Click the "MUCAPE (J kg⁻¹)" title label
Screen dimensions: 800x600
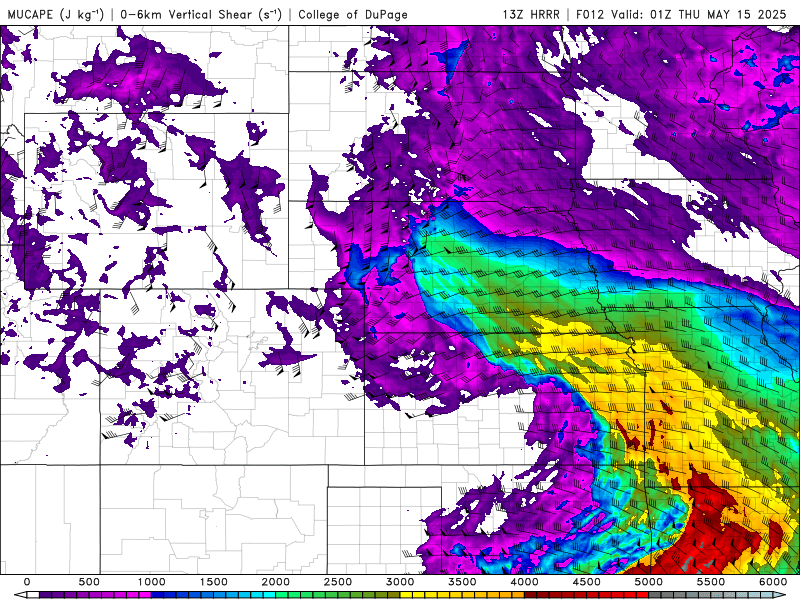pos(56,14)
